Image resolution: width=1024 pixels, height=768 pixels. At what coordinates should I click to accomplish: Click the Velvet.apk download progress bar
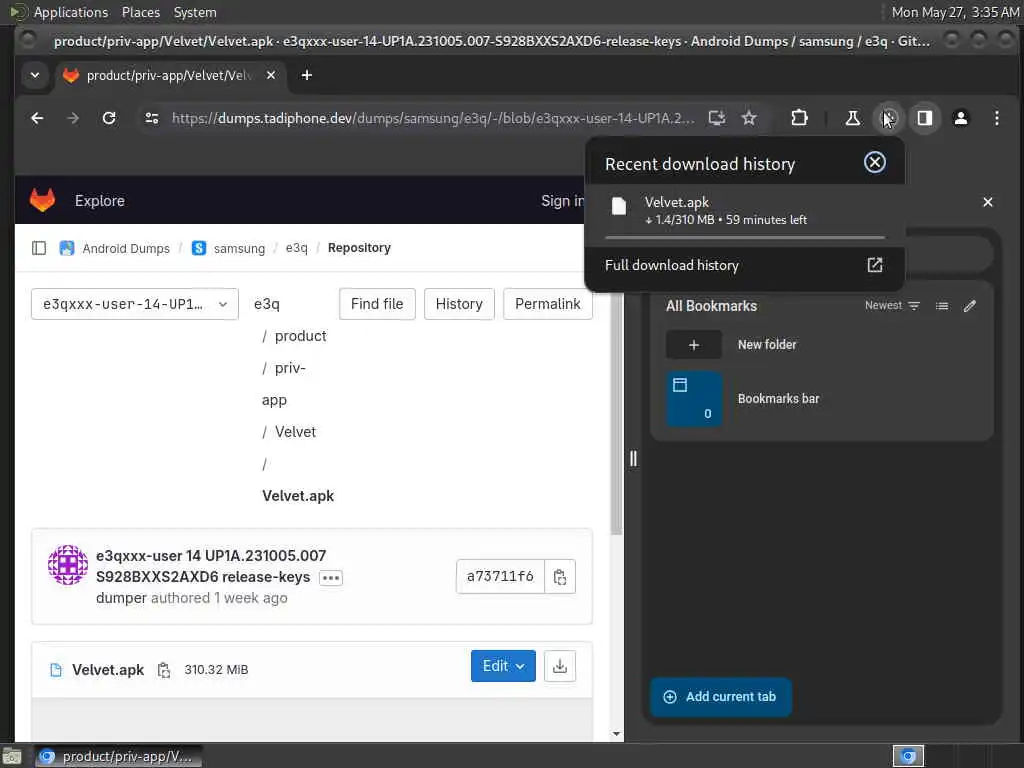coord(744,238)
